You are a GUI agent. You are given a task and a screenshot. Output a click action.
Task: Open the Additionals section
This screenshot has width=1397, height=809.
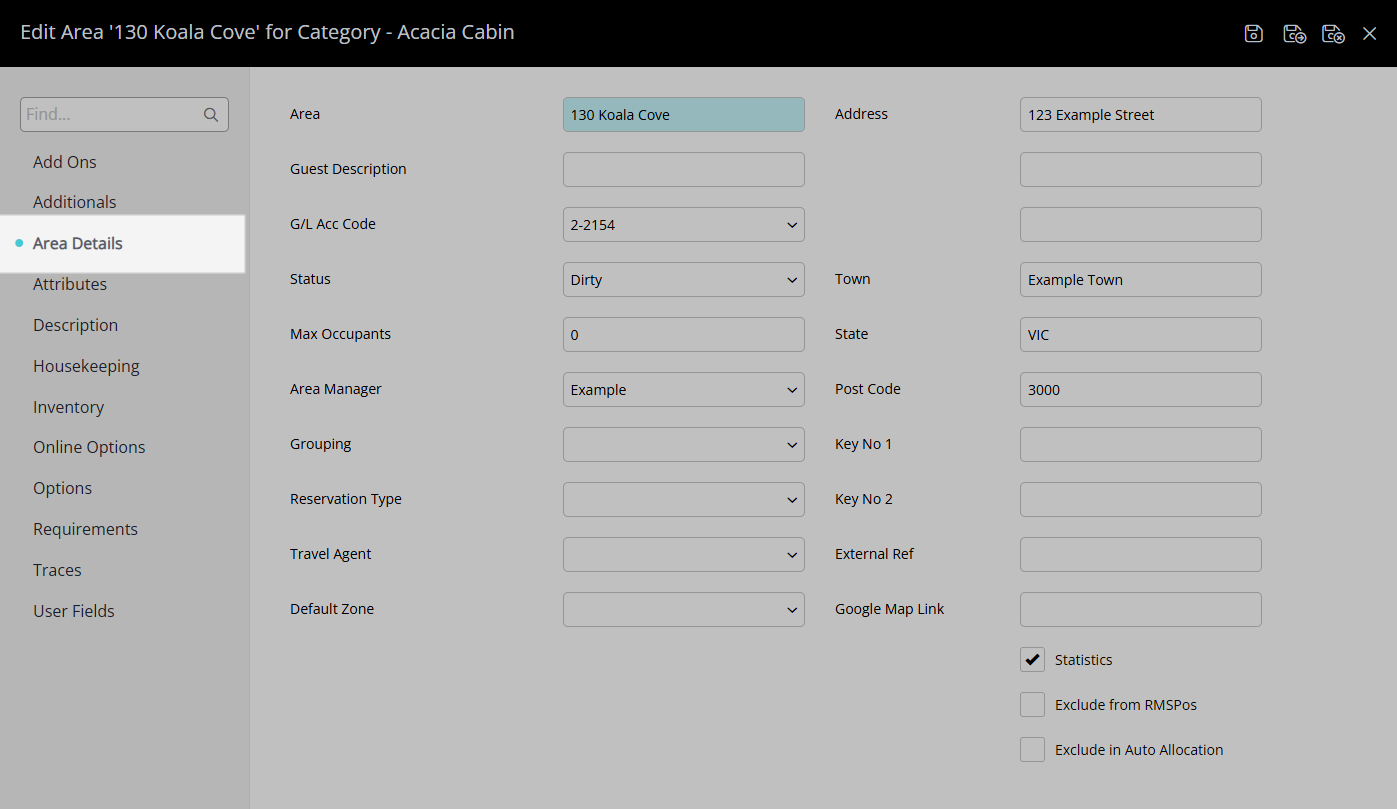click(x=75, y=202)
